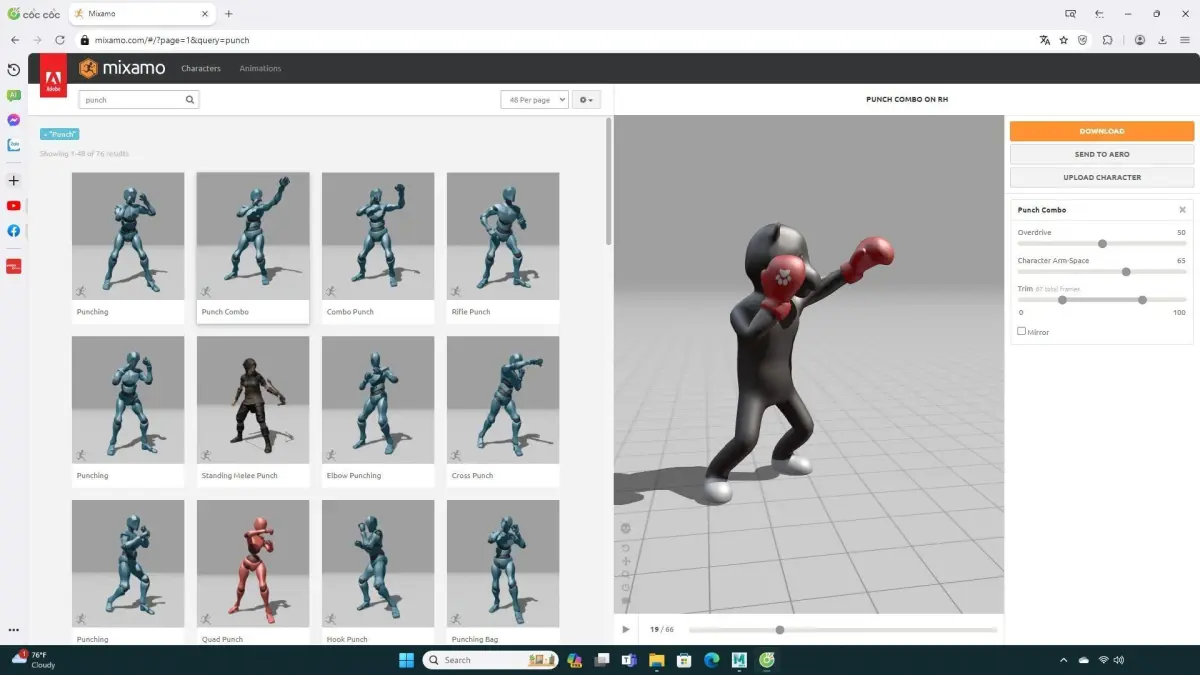Click the reset camera icon in viewport

pos(626,548)
